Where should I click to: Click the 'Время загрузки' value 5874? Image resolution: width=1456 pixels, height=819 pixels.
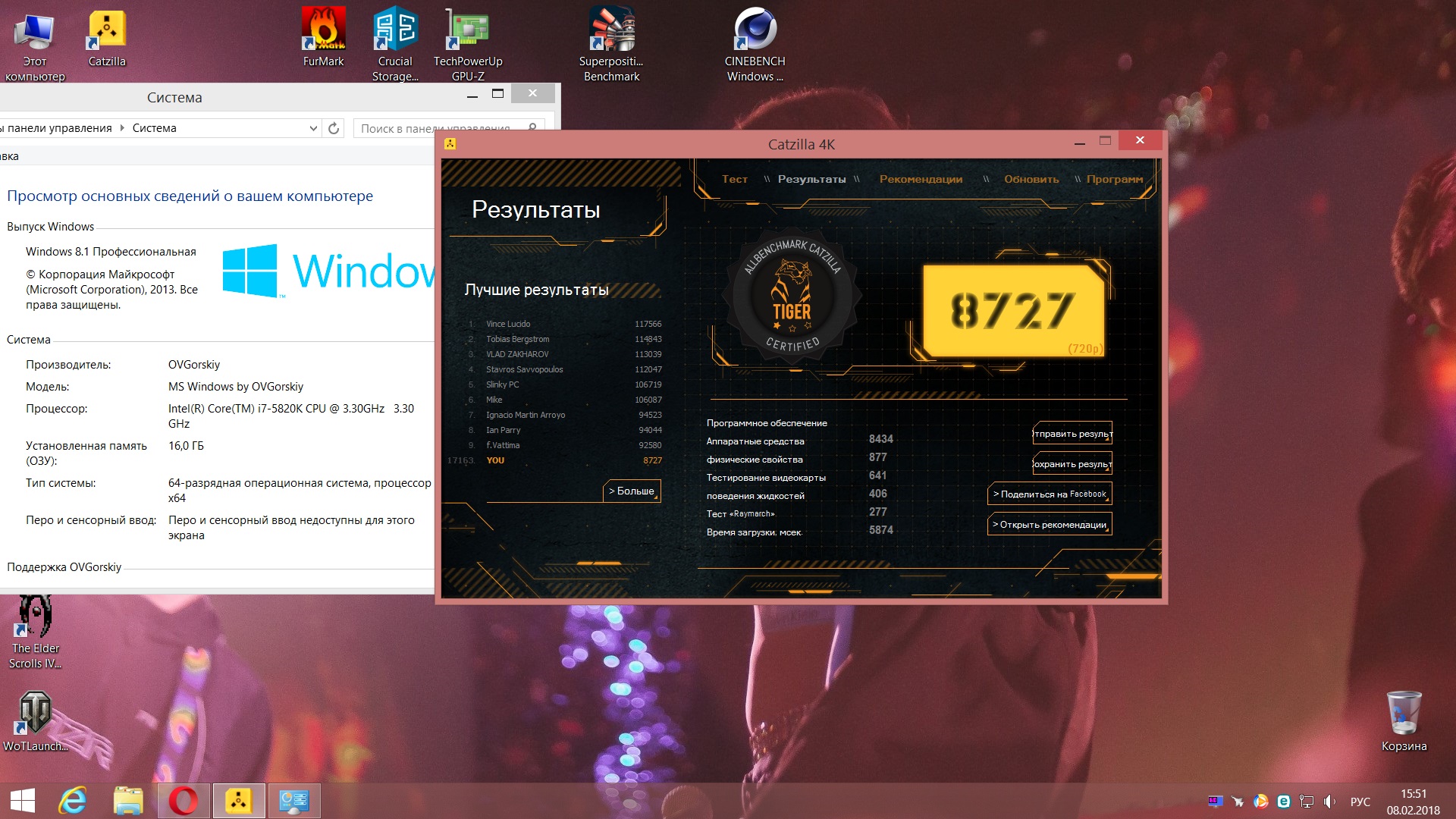click(880, 530)
